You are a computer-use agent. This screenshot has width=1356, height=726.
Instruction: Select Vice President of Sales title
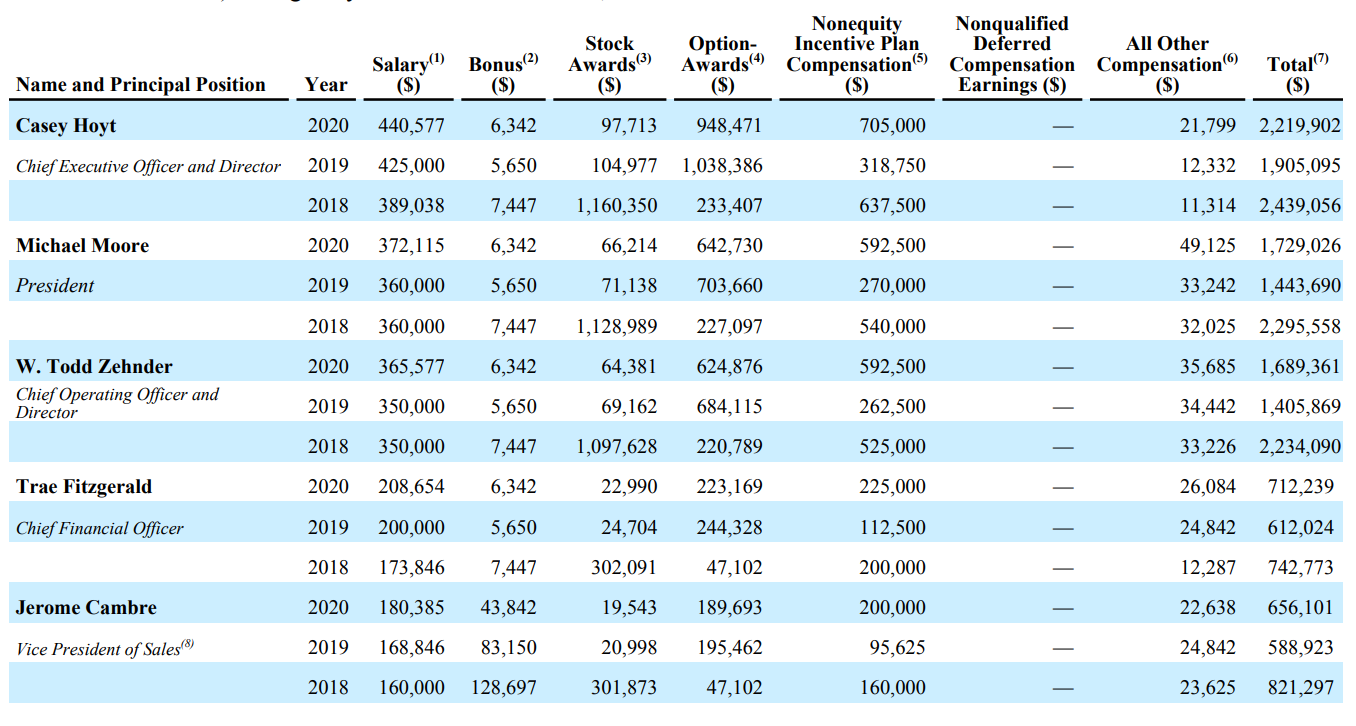105,648
